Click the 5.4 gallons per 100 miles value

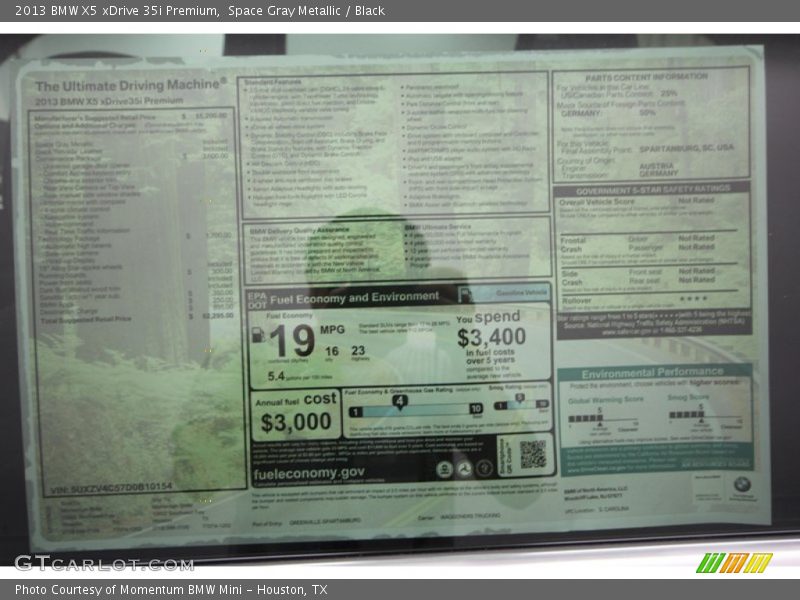tap(276, 376)
